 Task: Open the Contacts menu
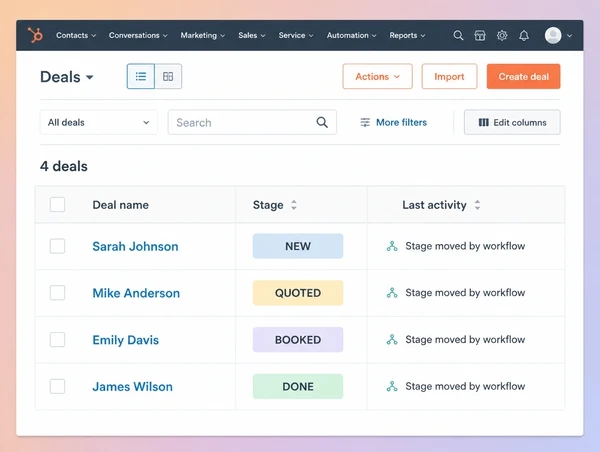pyautogui.click(x=76, y=35)
